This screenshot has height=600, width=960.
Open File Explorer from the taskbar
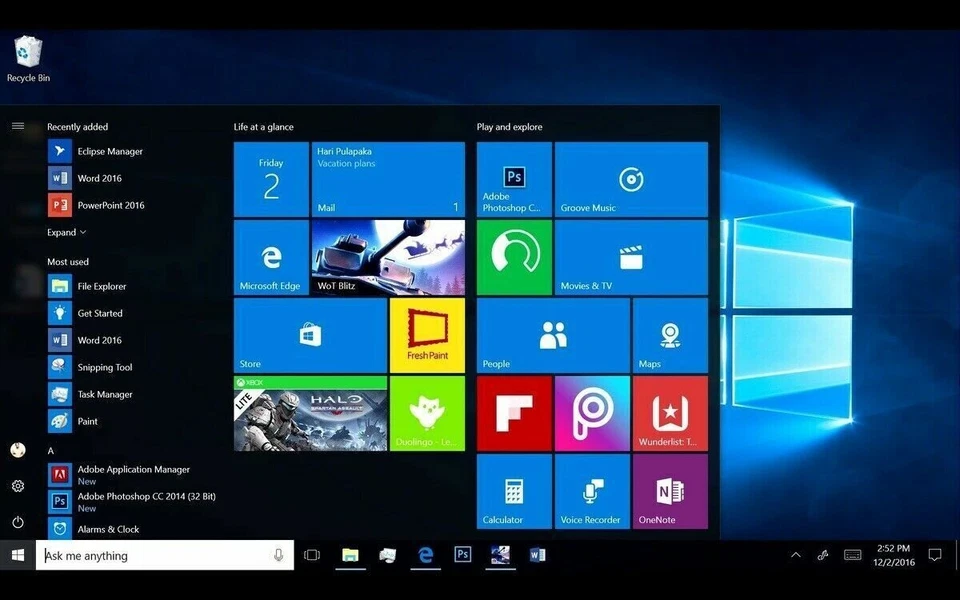coord(350,555)
